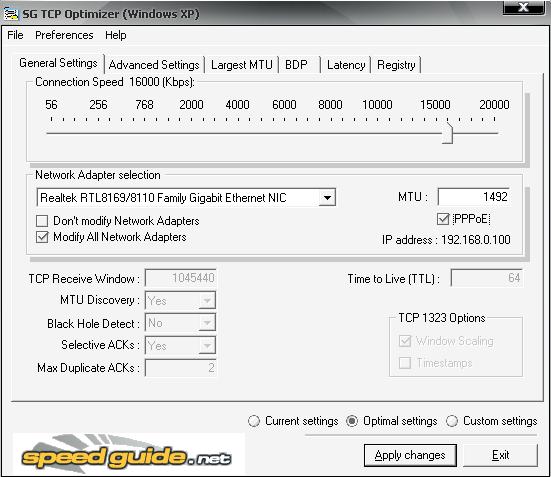Open the Selective ACKs dropdown

pos(207,346)
